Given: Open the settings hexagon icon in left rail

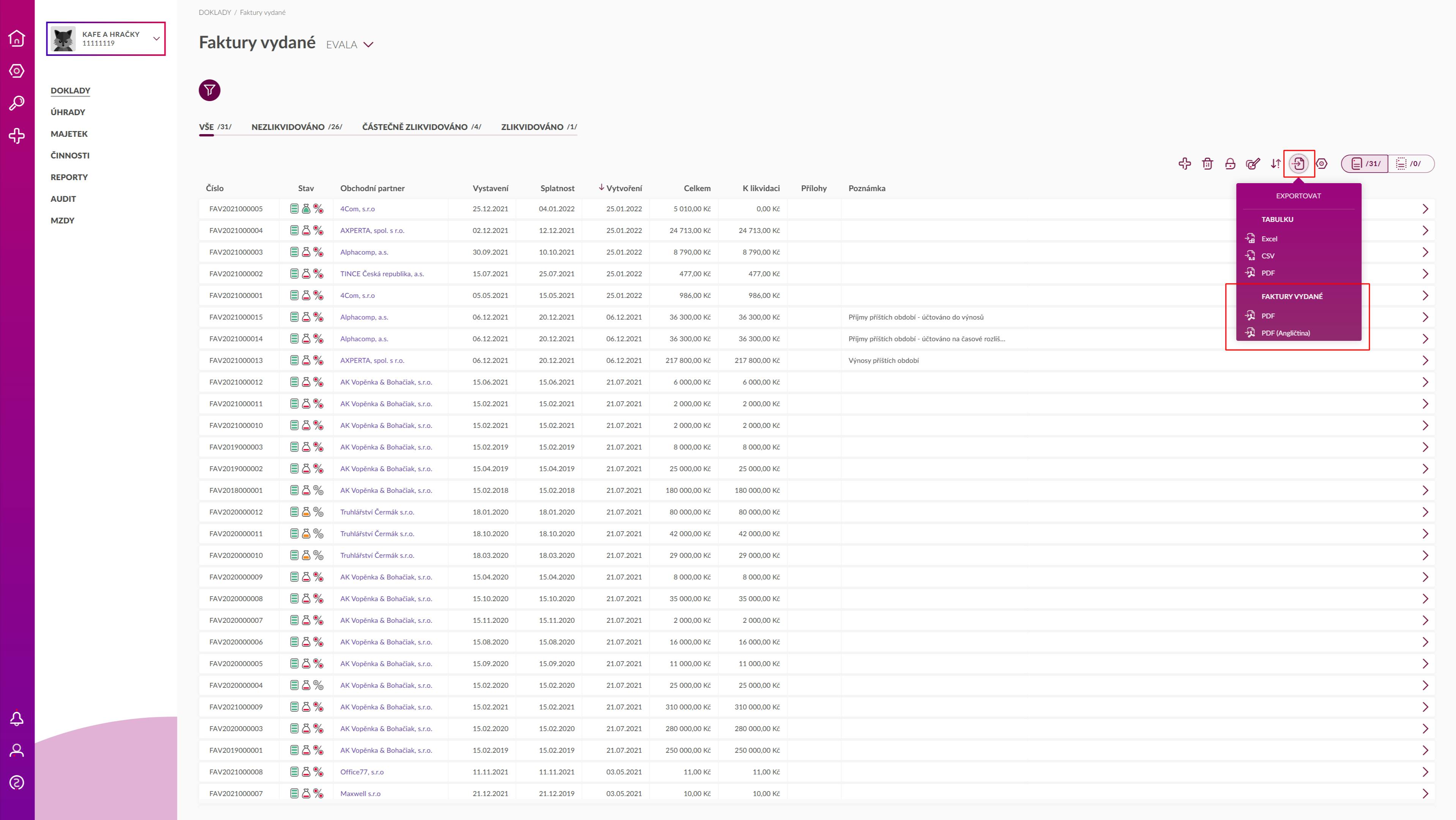Looking at the screenshot, I should (x=17, y=71).
